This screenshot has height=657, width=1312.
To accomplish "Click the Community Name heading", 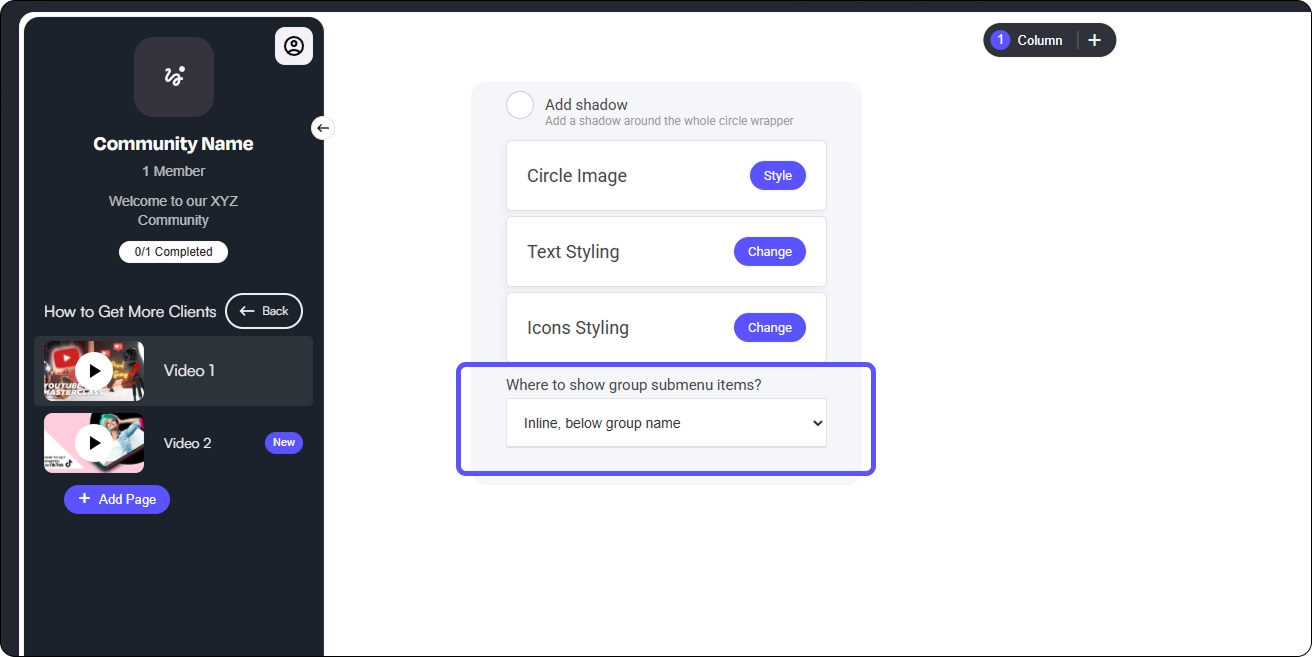I will tap(173, 144).
